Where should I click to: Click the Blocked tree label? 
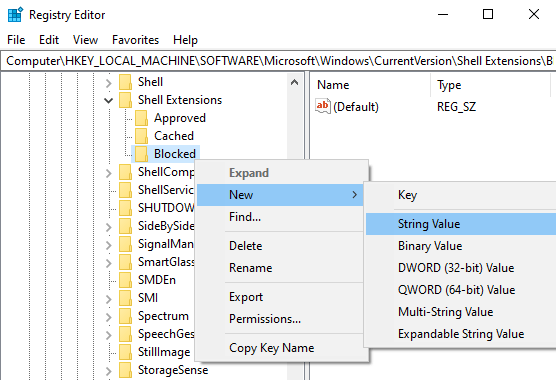[x=175, y=154]
